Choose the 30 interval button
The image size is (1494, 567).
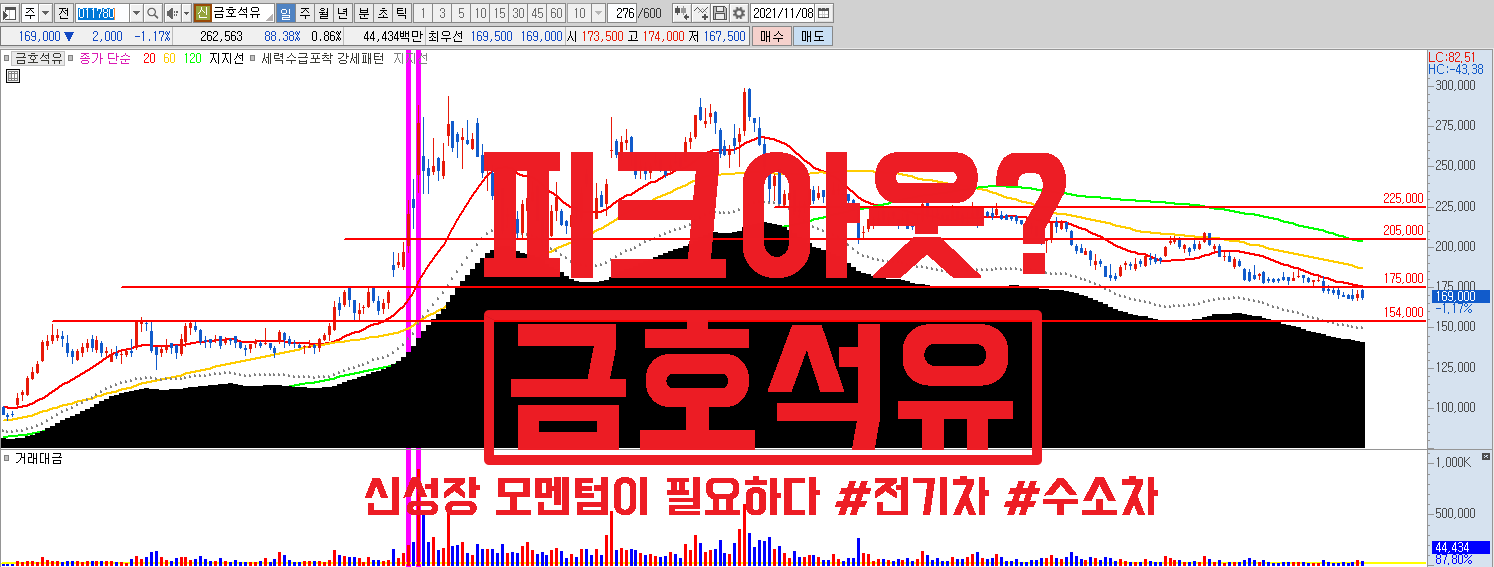[518, 13]
